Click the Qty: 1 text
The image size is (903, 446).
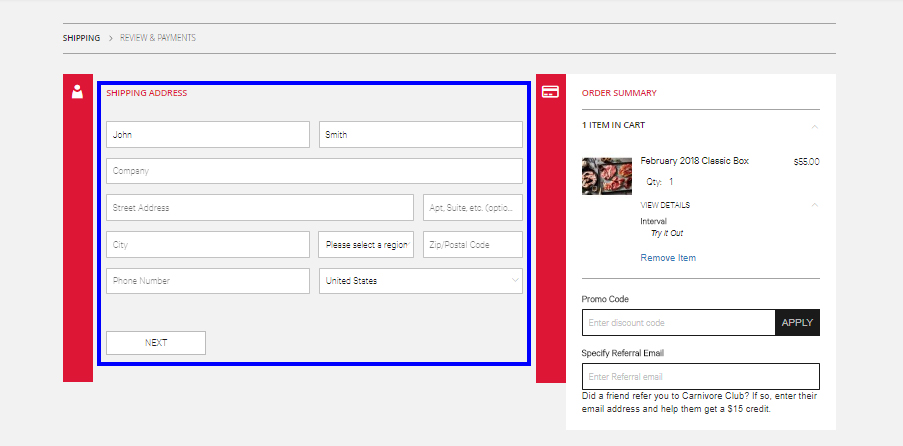coord(659,182)
